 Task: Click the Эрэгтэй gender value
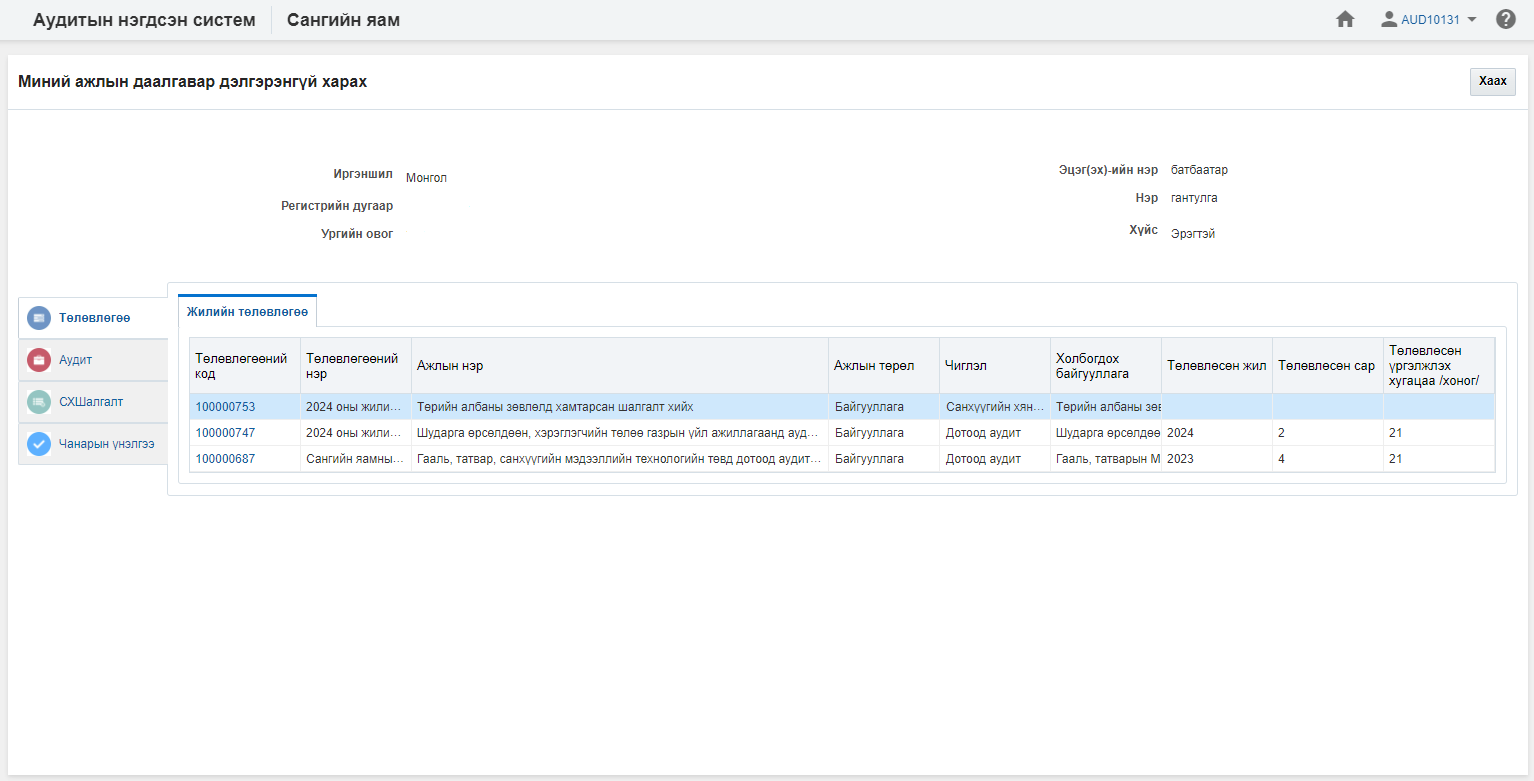pos(1193,234)
